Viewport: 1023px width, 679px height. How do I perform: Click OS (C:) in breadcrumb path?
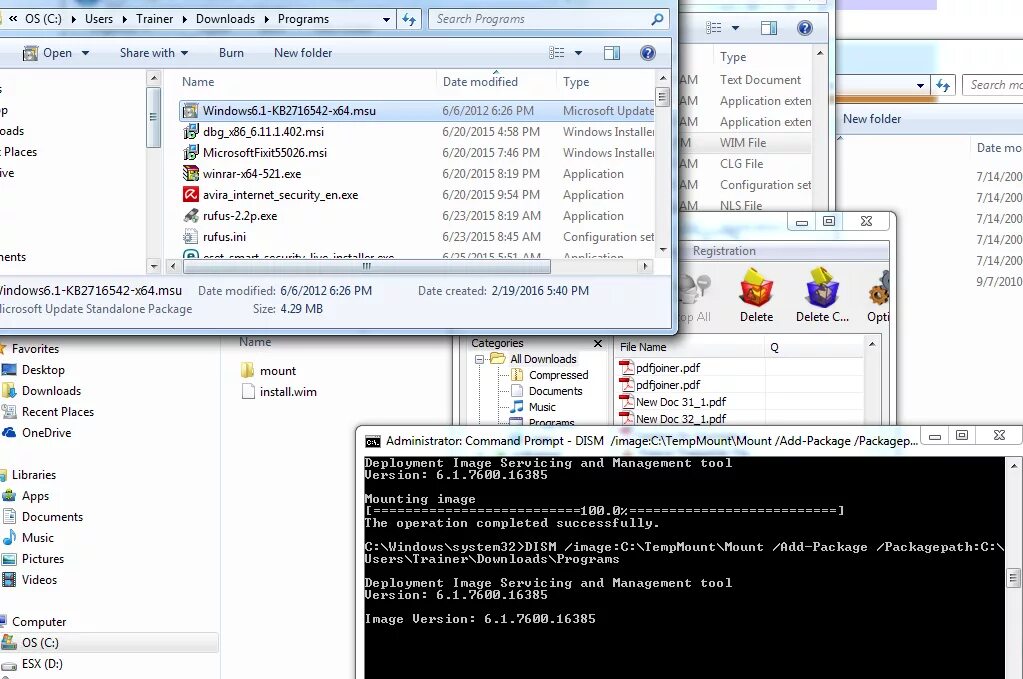pos(43,19)
